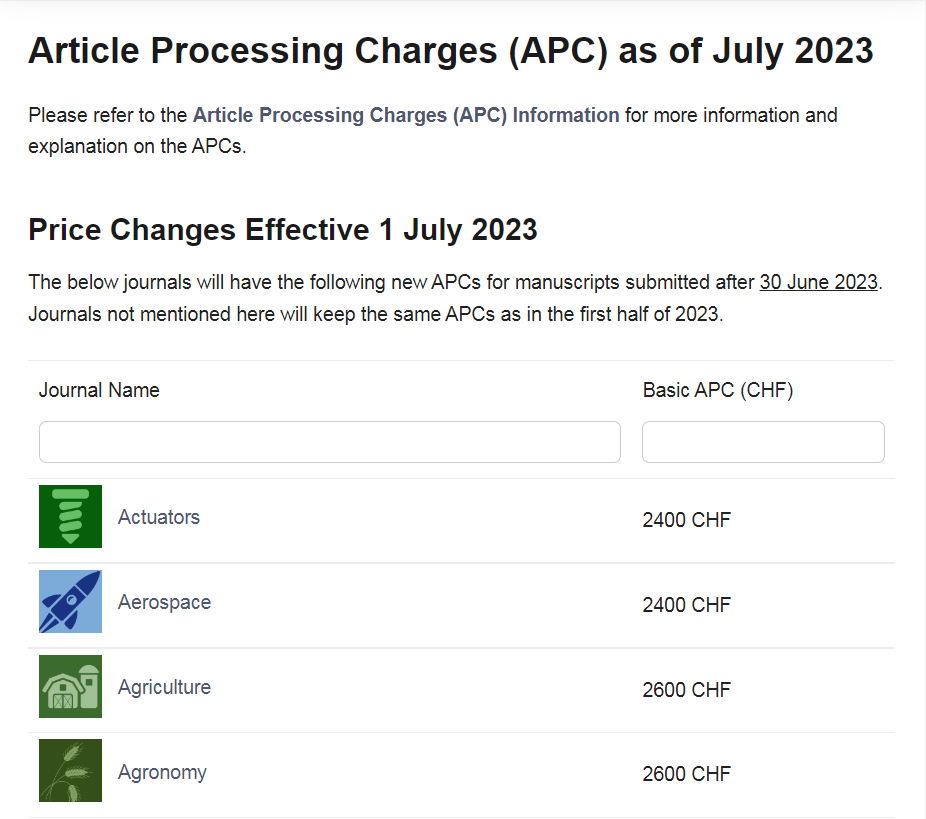
Task: Click the underlined 30 June 2023 text
Action: click(x=819, y=282)
